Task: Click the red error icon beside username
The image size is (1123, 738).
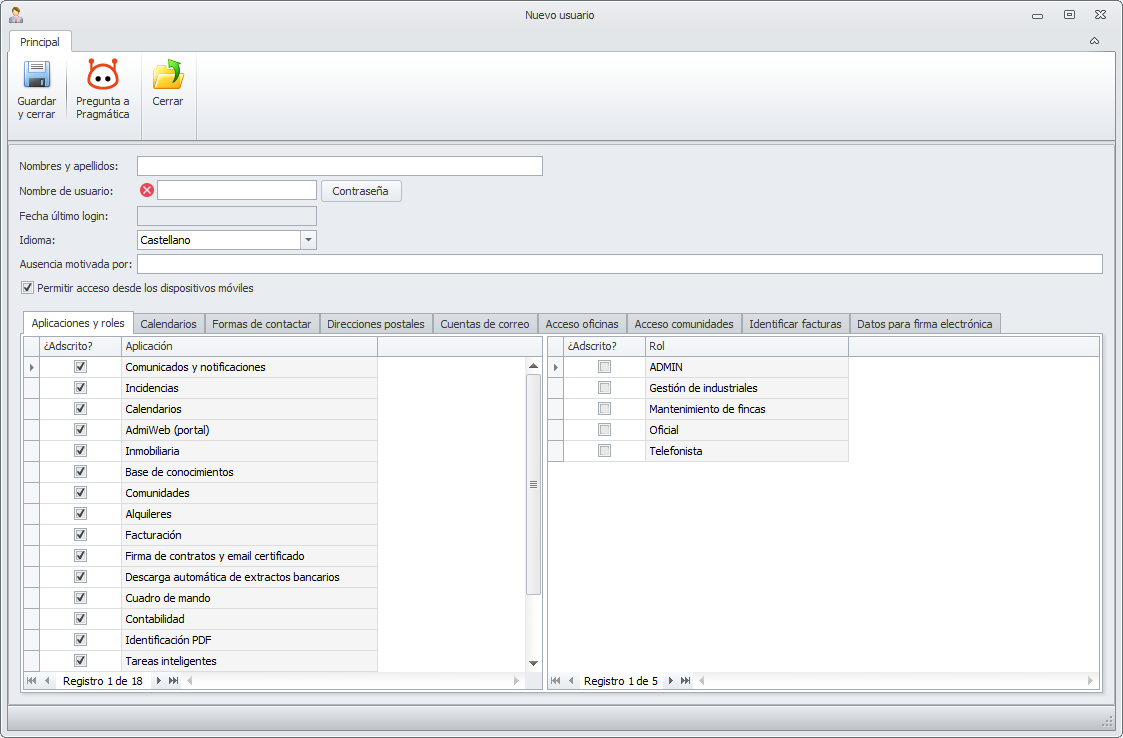Action: [147, 190]
